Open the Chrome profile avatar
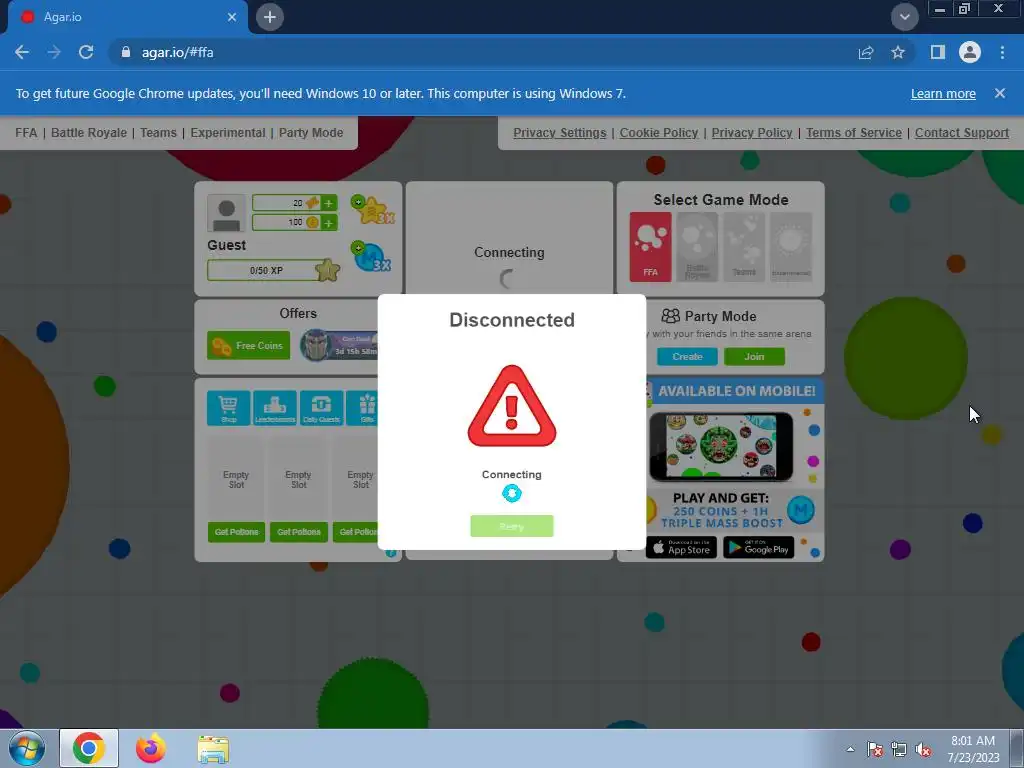 click(970, 52)
